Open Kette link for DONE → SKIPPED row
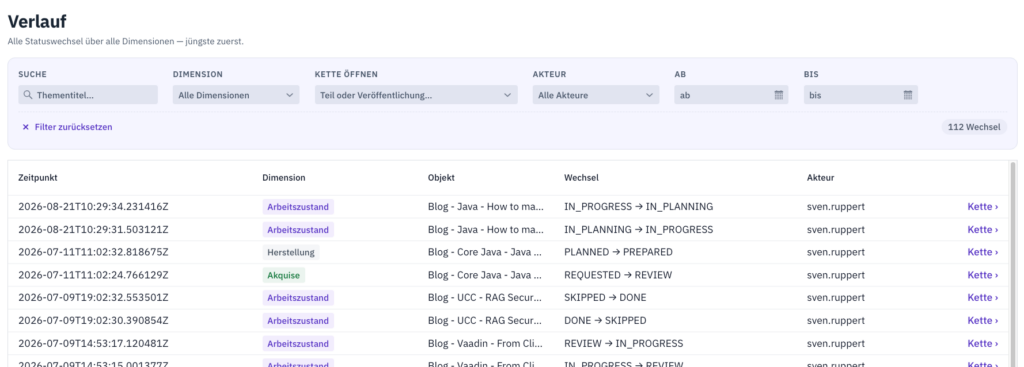 tap(983, 321)
